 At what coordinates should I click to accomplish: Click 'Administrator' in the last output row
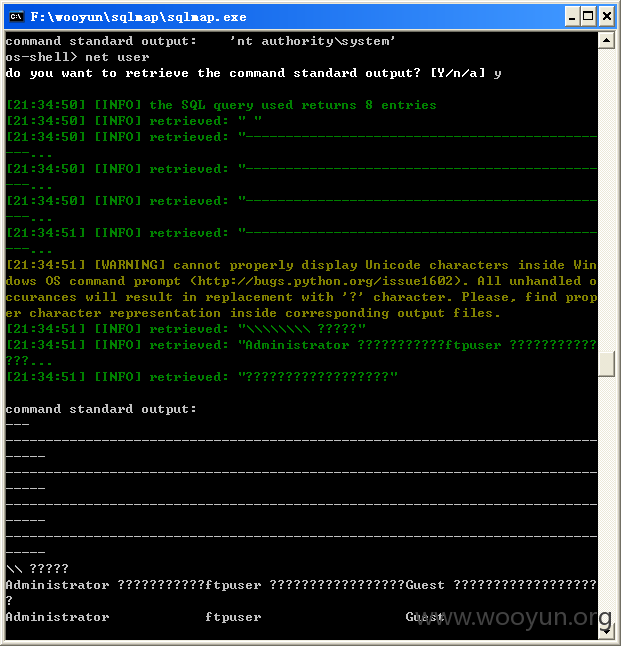[58, 617]
